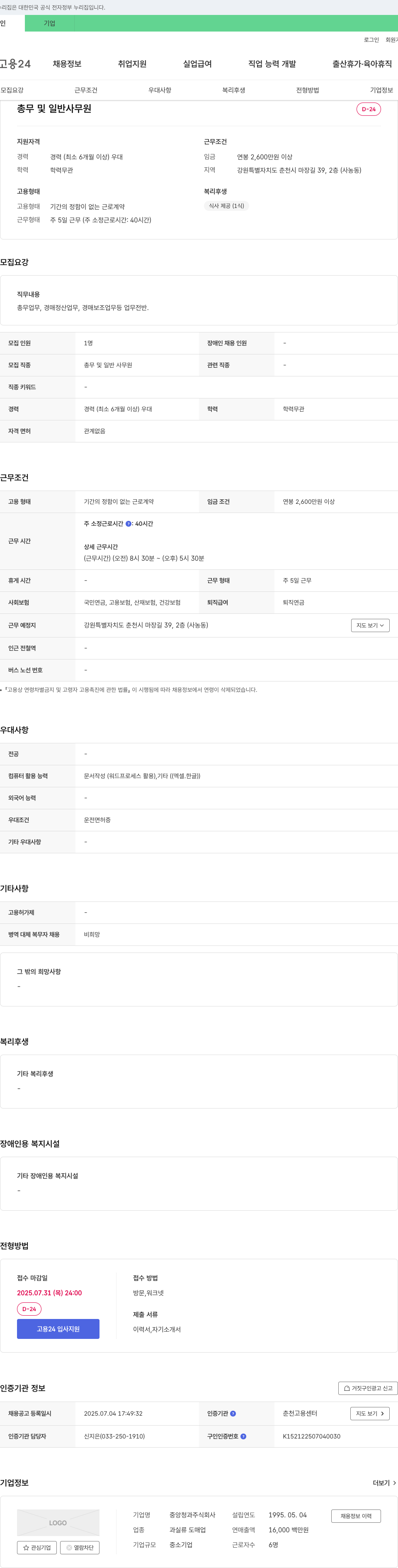Report false ad via 거짓구인광고 신고
Viewport: 398px width, 1568px height.
pyautogui.click(x=368, y=1388)
